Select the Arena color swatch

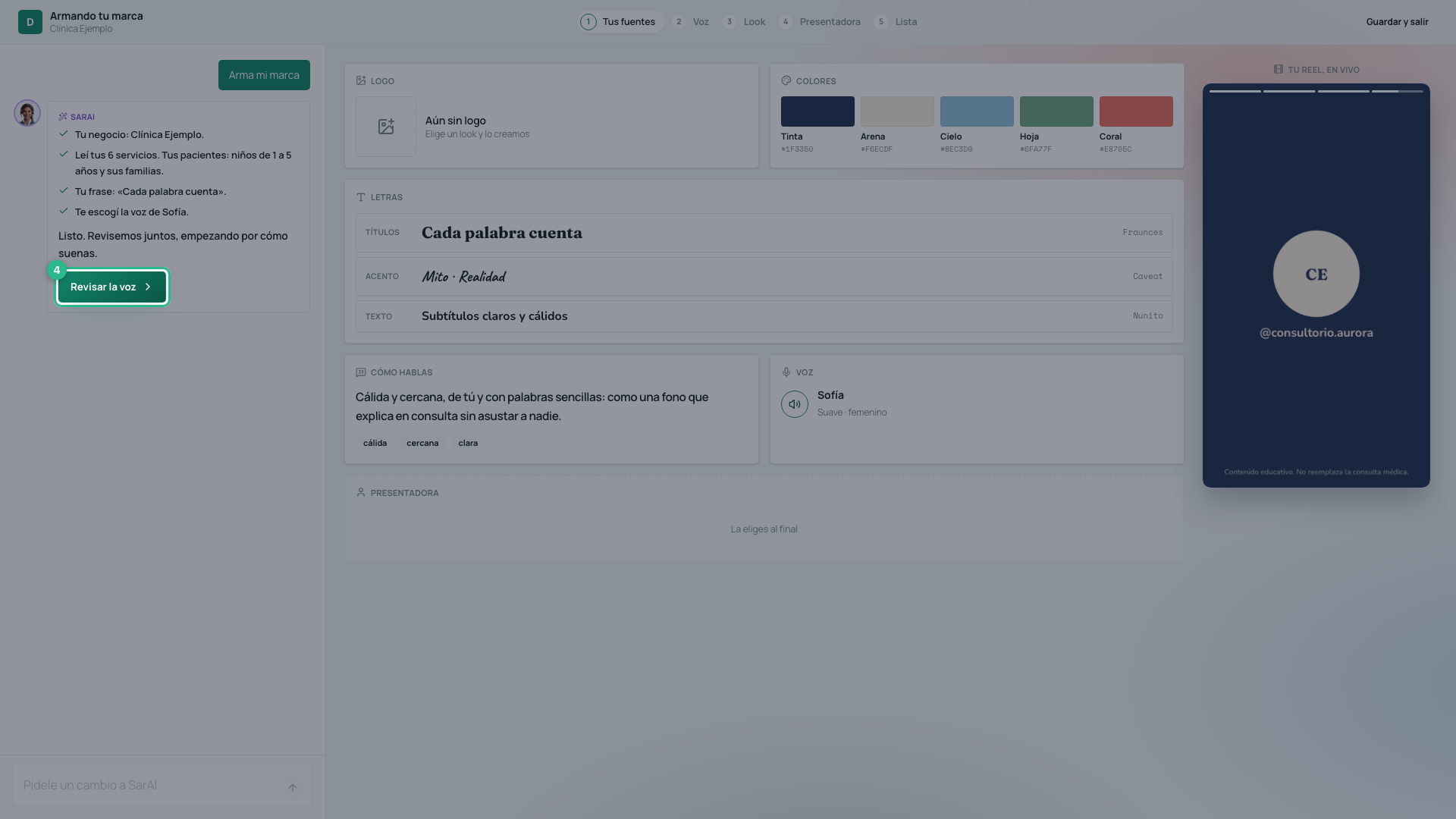tap(897, 111)
